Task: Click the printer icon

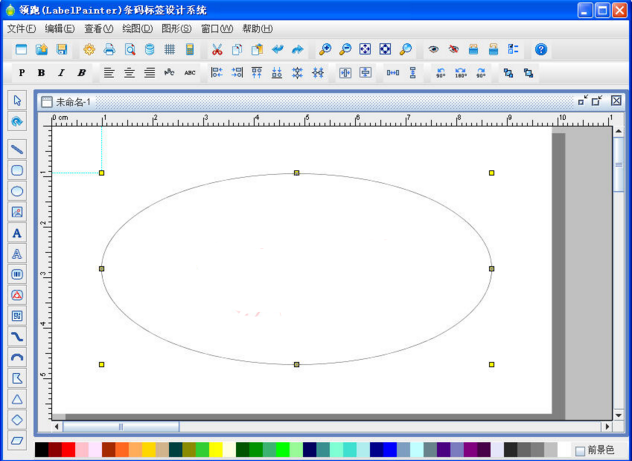Action: click(109, 50)
